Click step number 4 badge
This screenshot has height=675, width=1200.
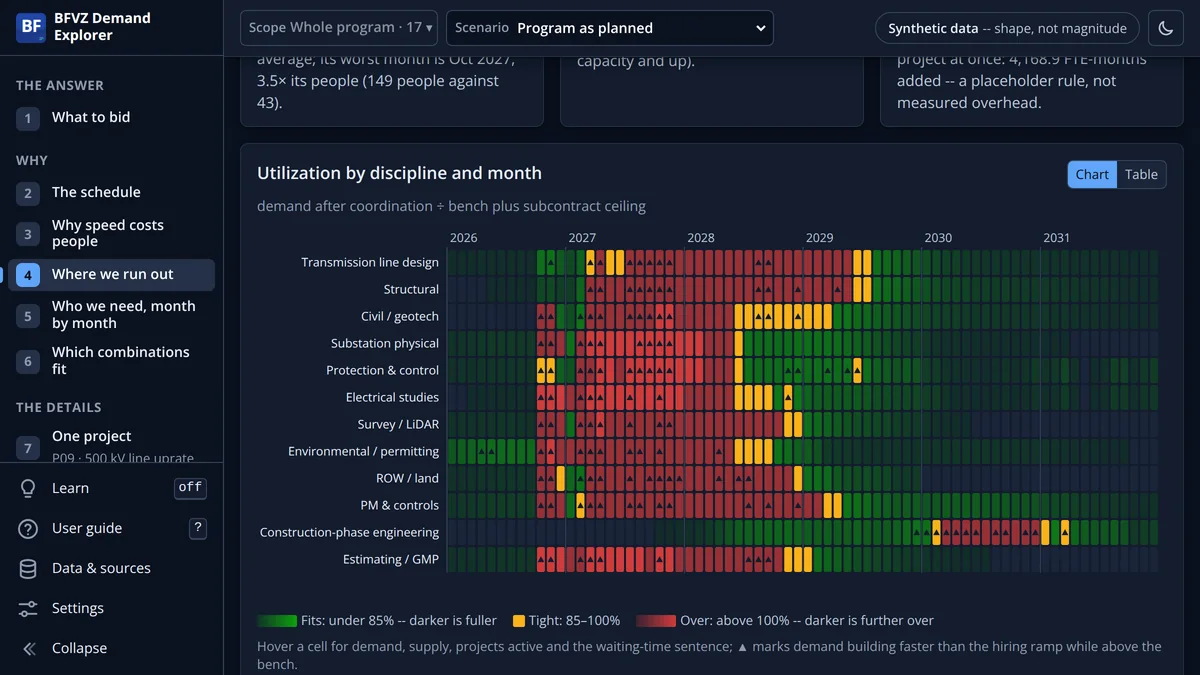(28, 275)
